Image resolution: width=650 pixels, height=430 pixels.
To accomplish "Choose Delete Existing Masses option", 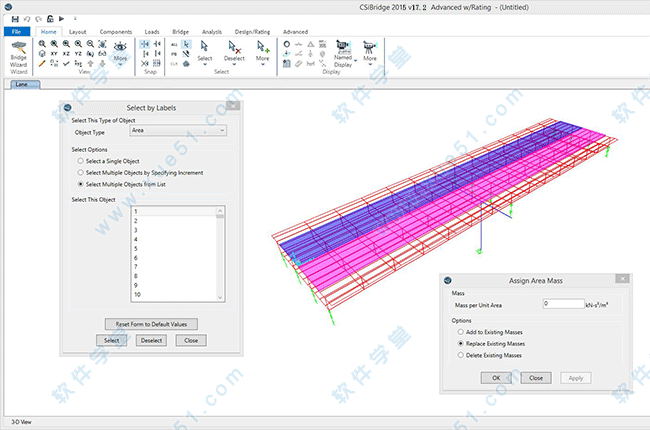I will [x=460, y=355].
